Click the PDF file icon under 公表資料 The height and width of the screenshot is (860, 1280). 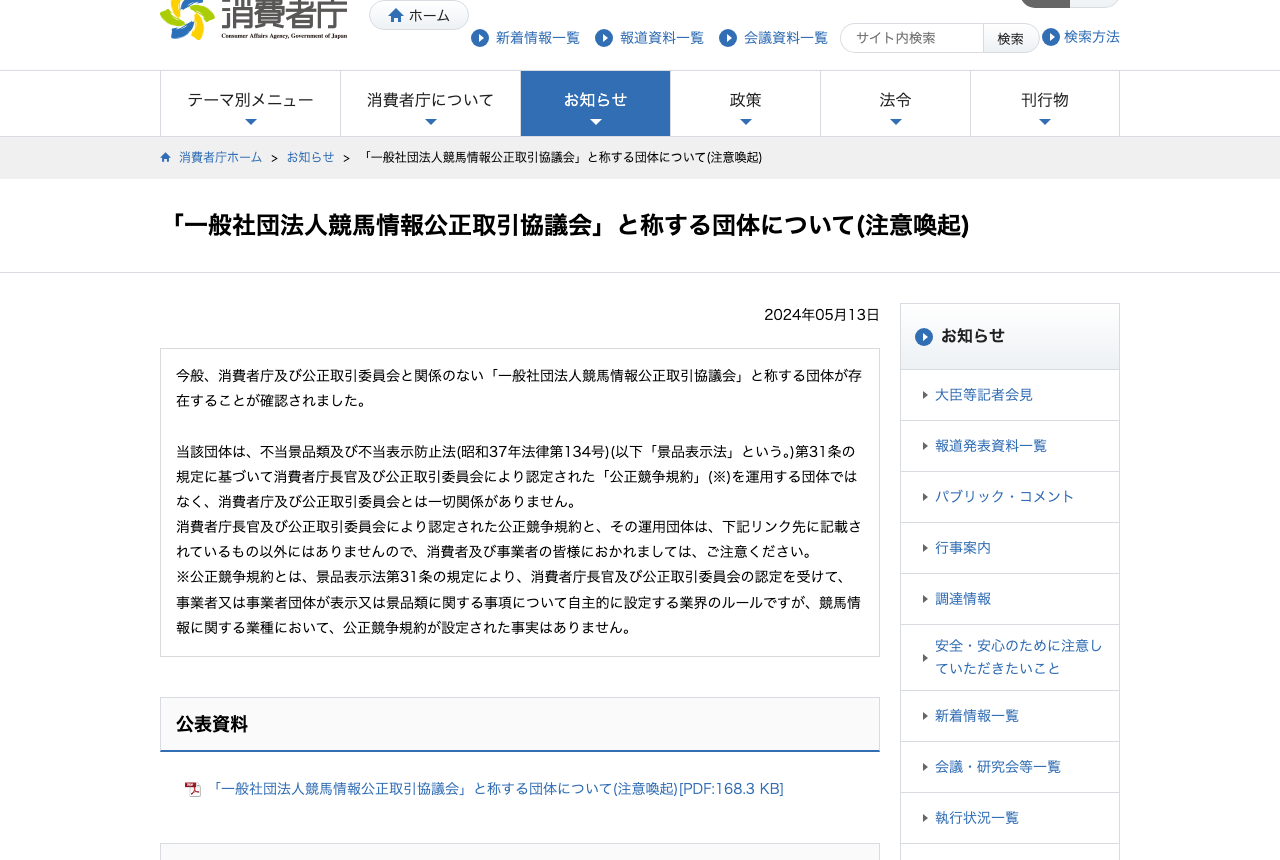[x=193, y=789]
